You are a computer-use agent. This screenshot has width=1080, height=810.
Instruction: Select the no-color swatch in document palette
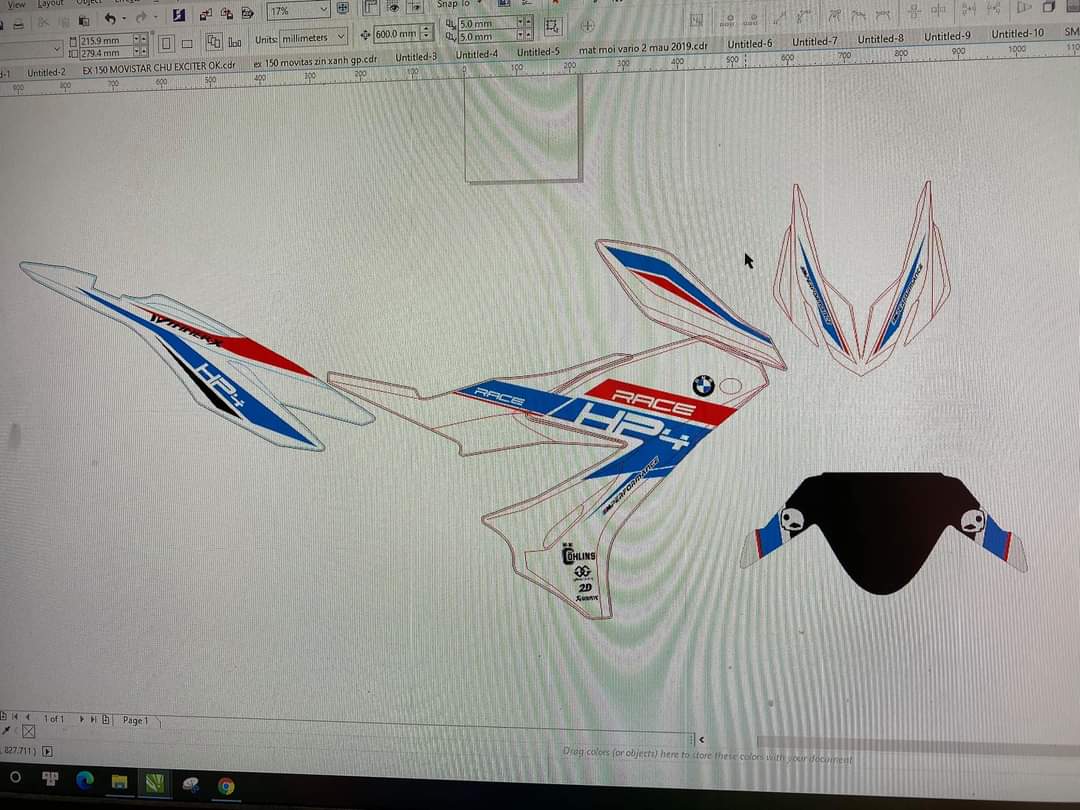click(29, 731)
